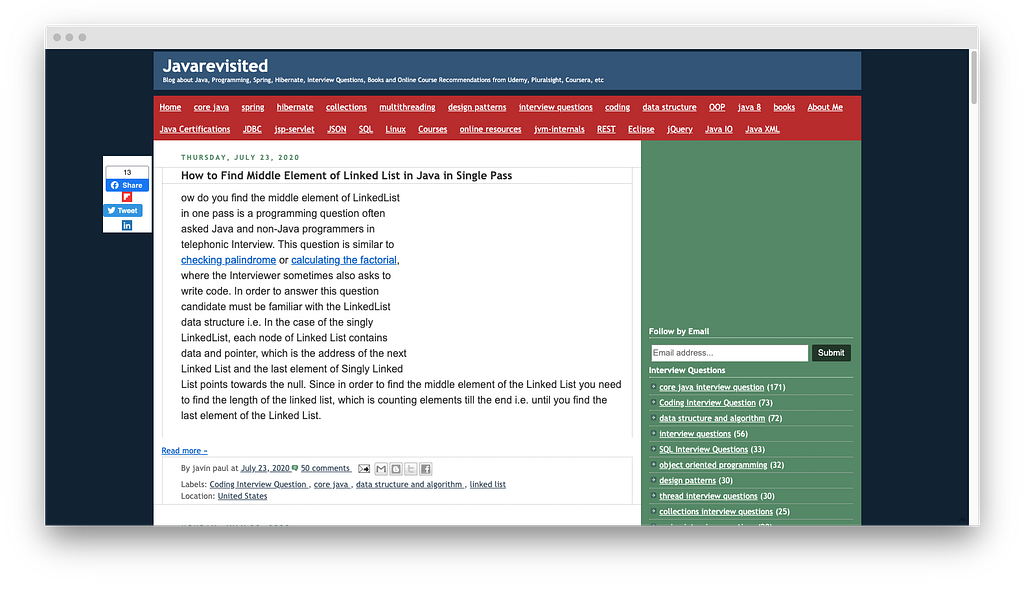Open Java XML navigation link
Image resolution: width=1024 pixels, height=590 pixels.
[x=762, y=129]
